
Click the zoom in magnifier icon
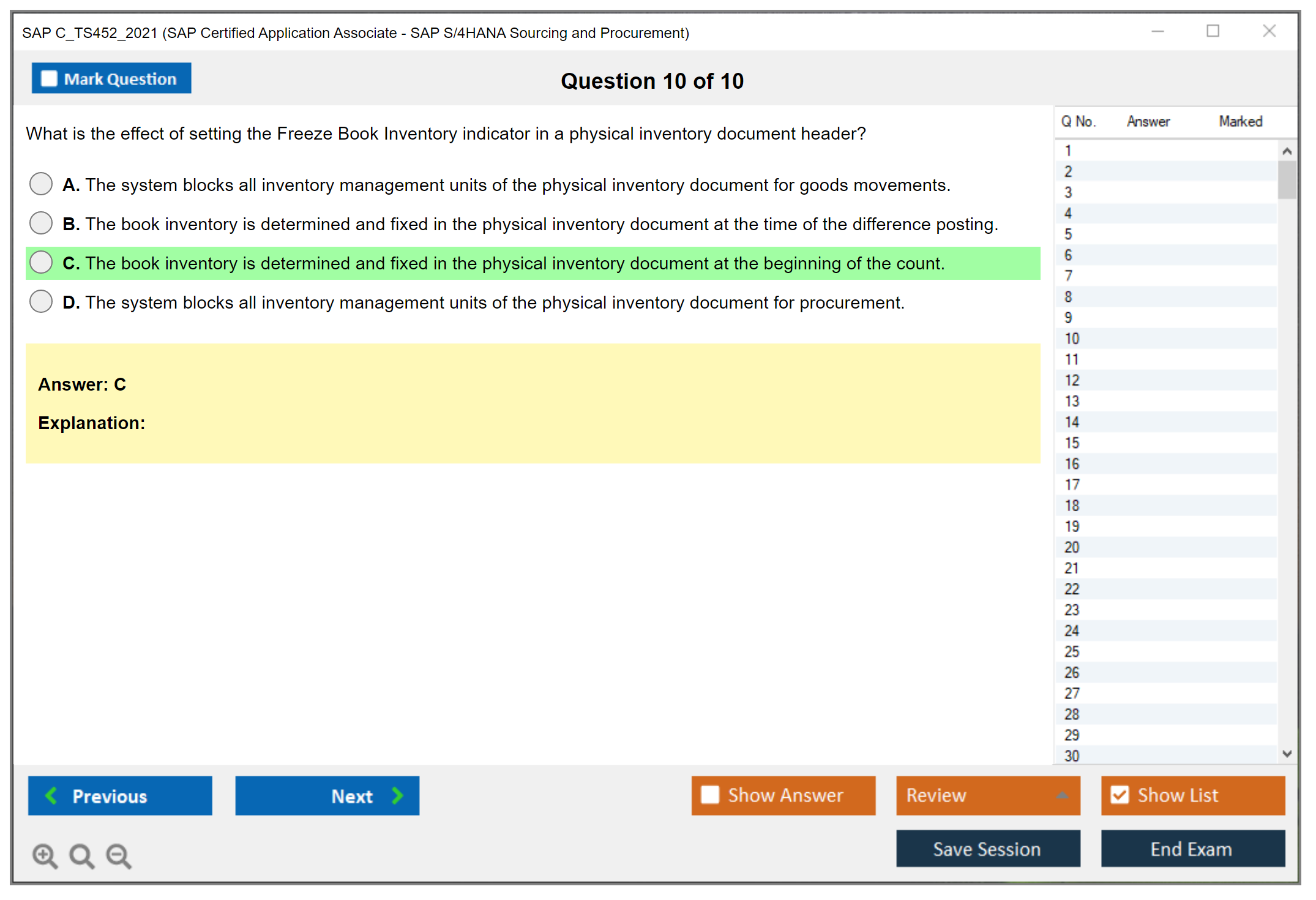[x=44, y=855]
